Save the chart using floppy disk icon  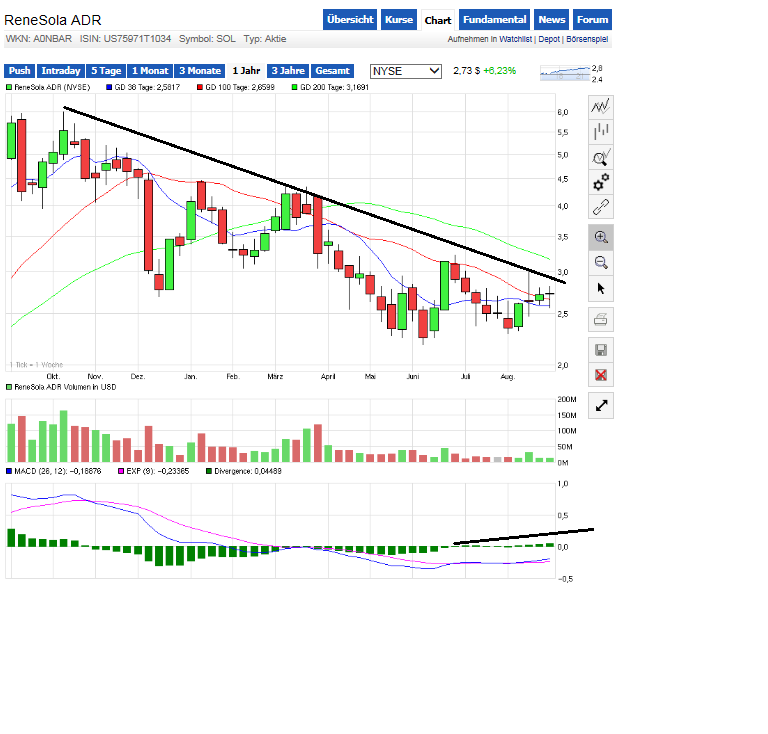pyautogui.click(x=601, y=349)
